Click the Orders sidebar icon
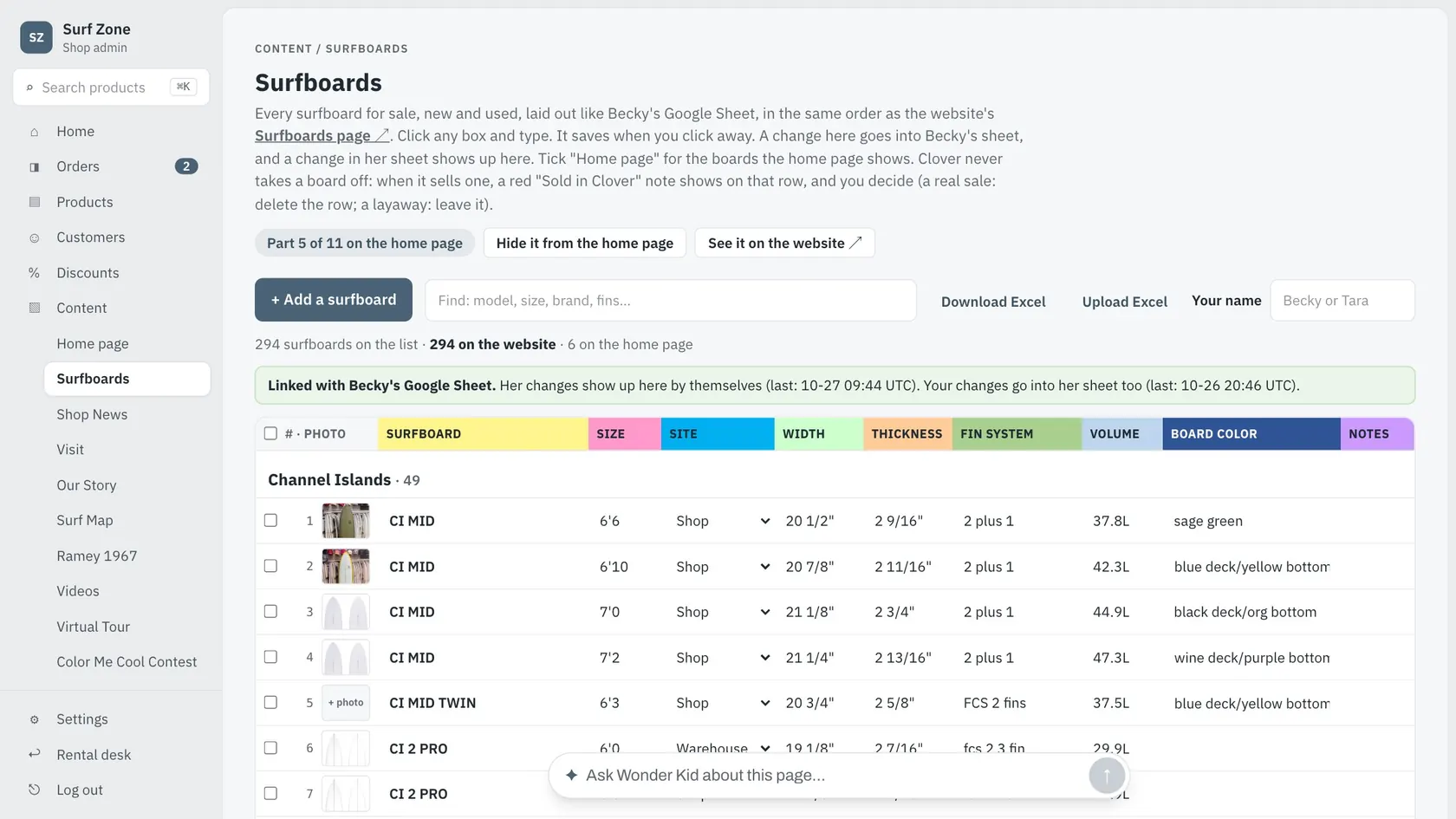Image resolution: width=1456 pixels, height=819 pixels. [x=35, y=167]
